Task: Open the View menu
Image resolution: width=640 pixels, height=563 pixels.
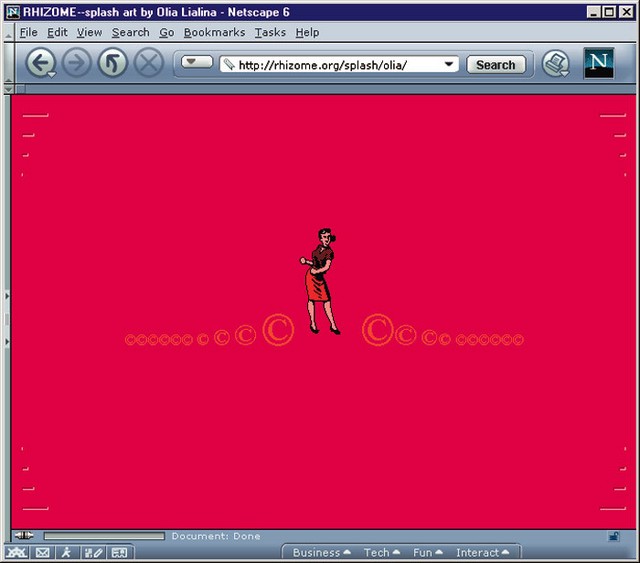Action: pyautogui.click(x=89, y=32)
